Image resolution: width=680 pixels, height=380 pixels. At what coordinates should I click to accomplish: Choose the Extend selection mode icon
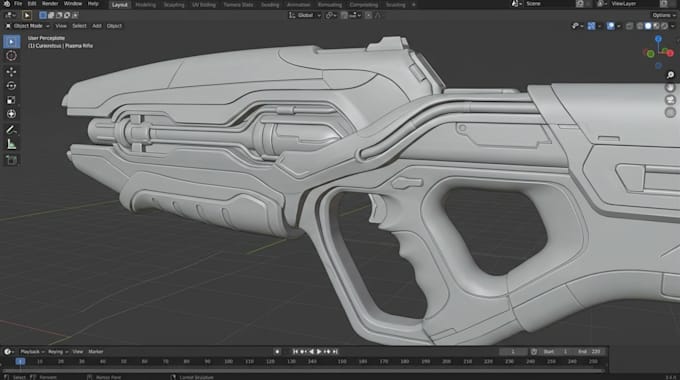point(51,15)
